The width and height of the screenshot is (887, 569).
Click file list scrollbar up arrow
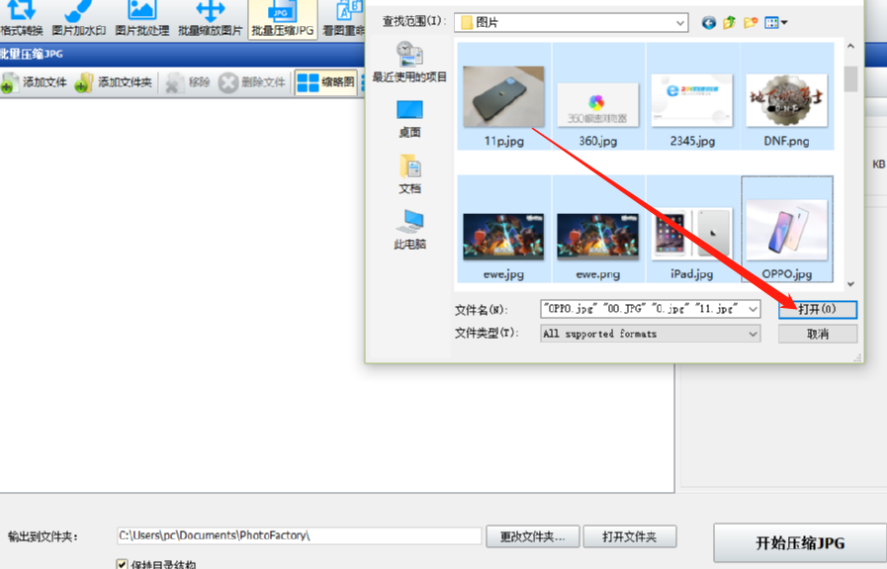[x=850, y=47]
